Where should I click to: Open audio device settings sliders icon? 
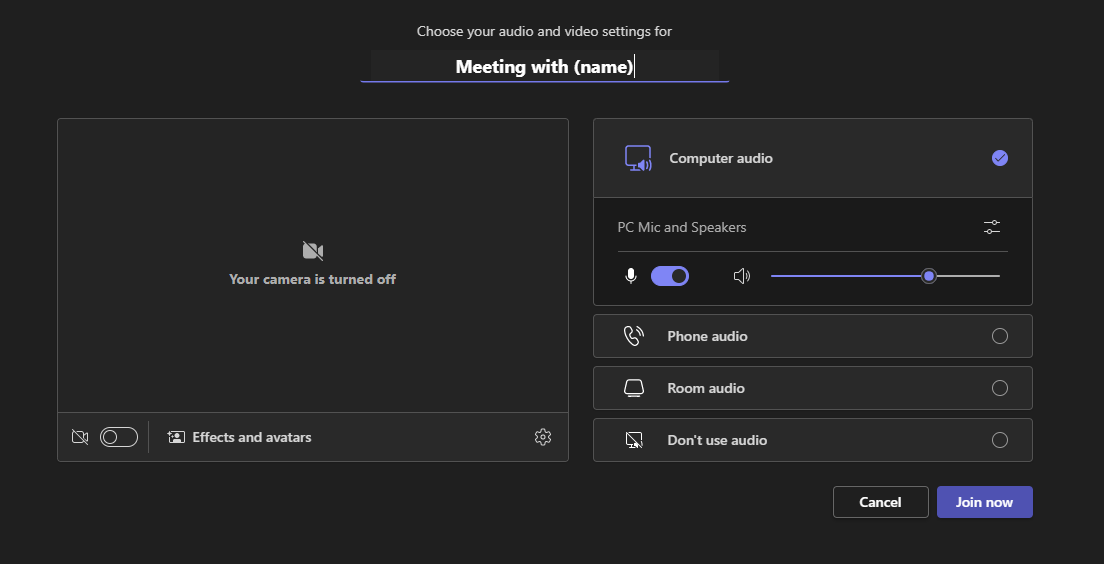click(x=991, y=227)
